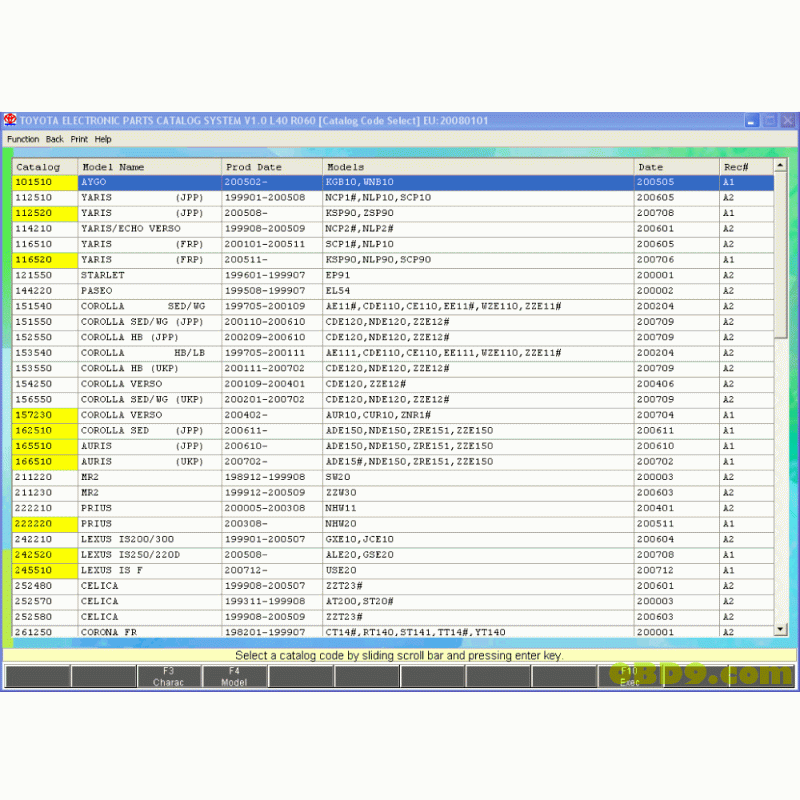
Task: Click the Models column header
Action: click(478, 167)
